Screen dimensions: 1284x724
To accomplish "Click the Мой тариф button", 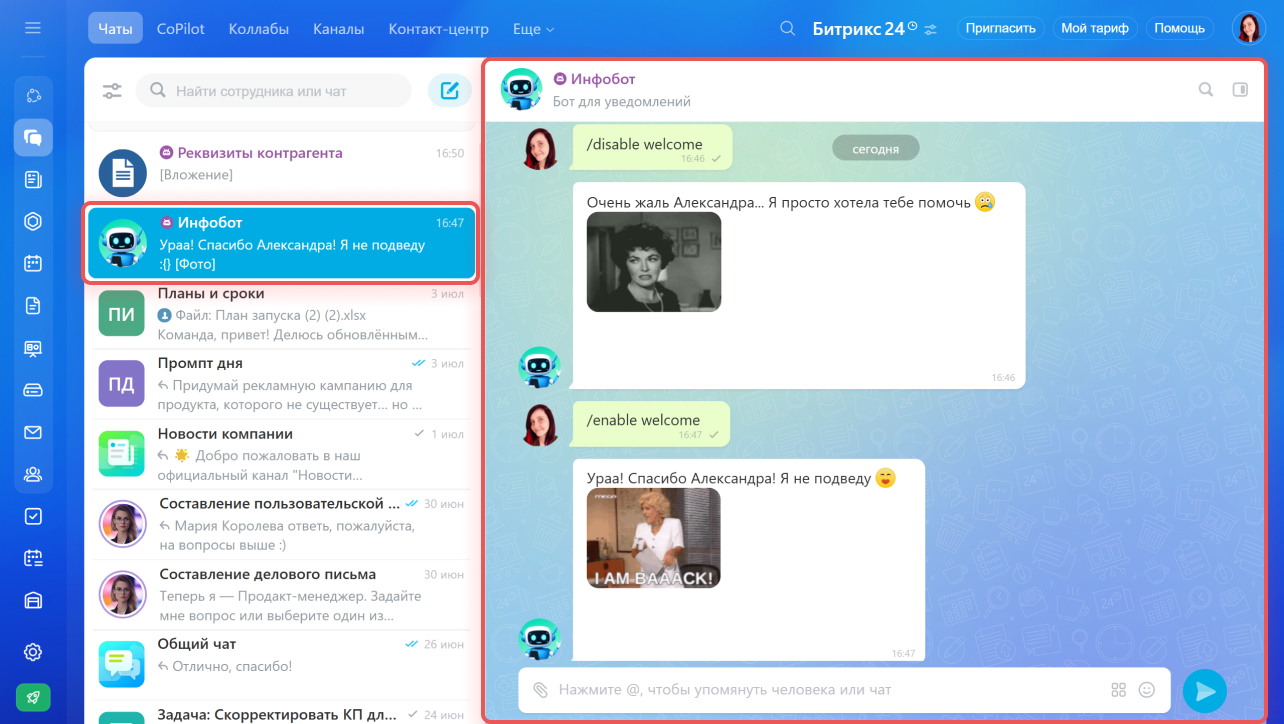I will click(x=1095, y=28).
